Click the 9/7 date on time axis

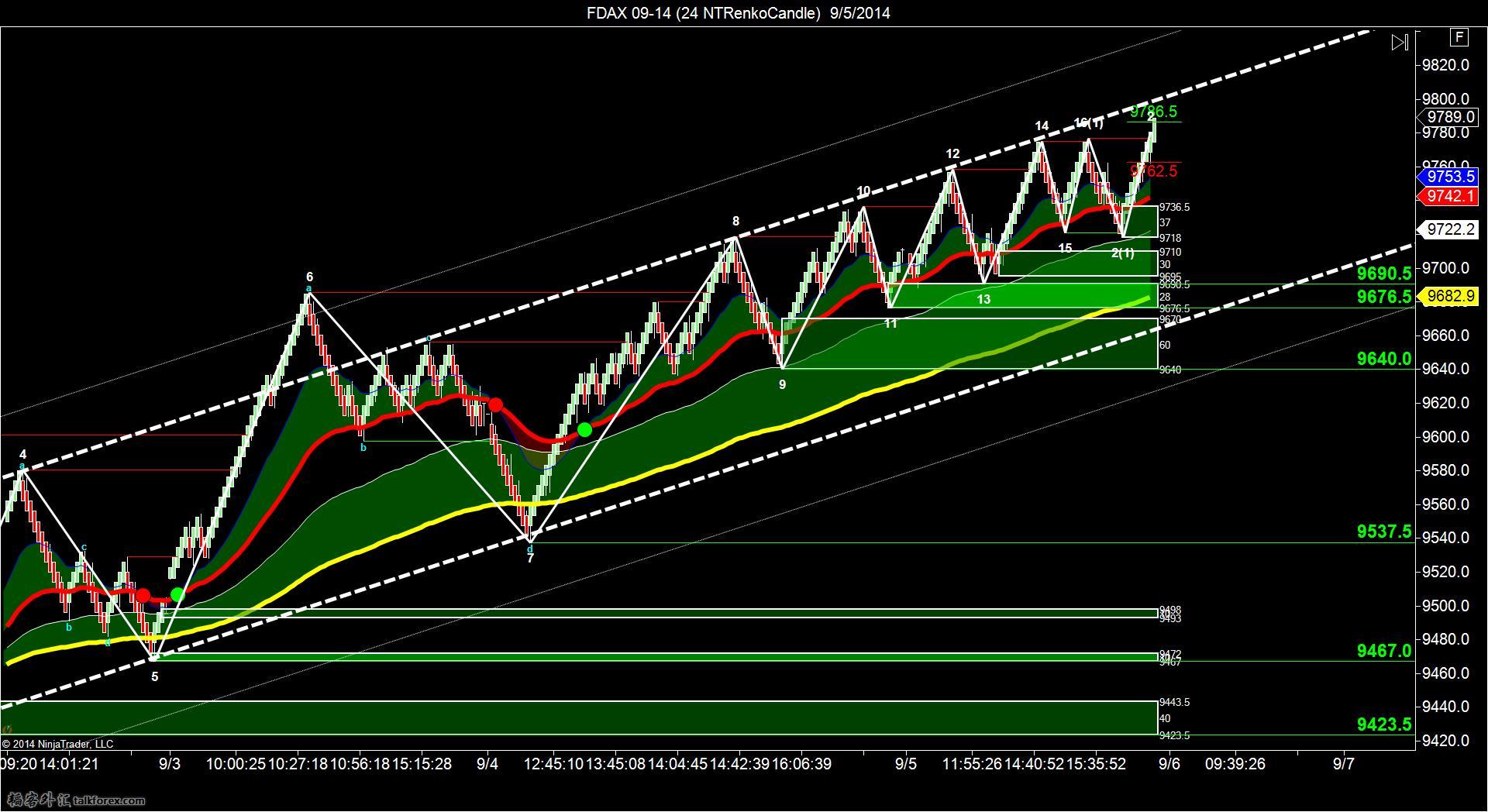point(1343,764)
